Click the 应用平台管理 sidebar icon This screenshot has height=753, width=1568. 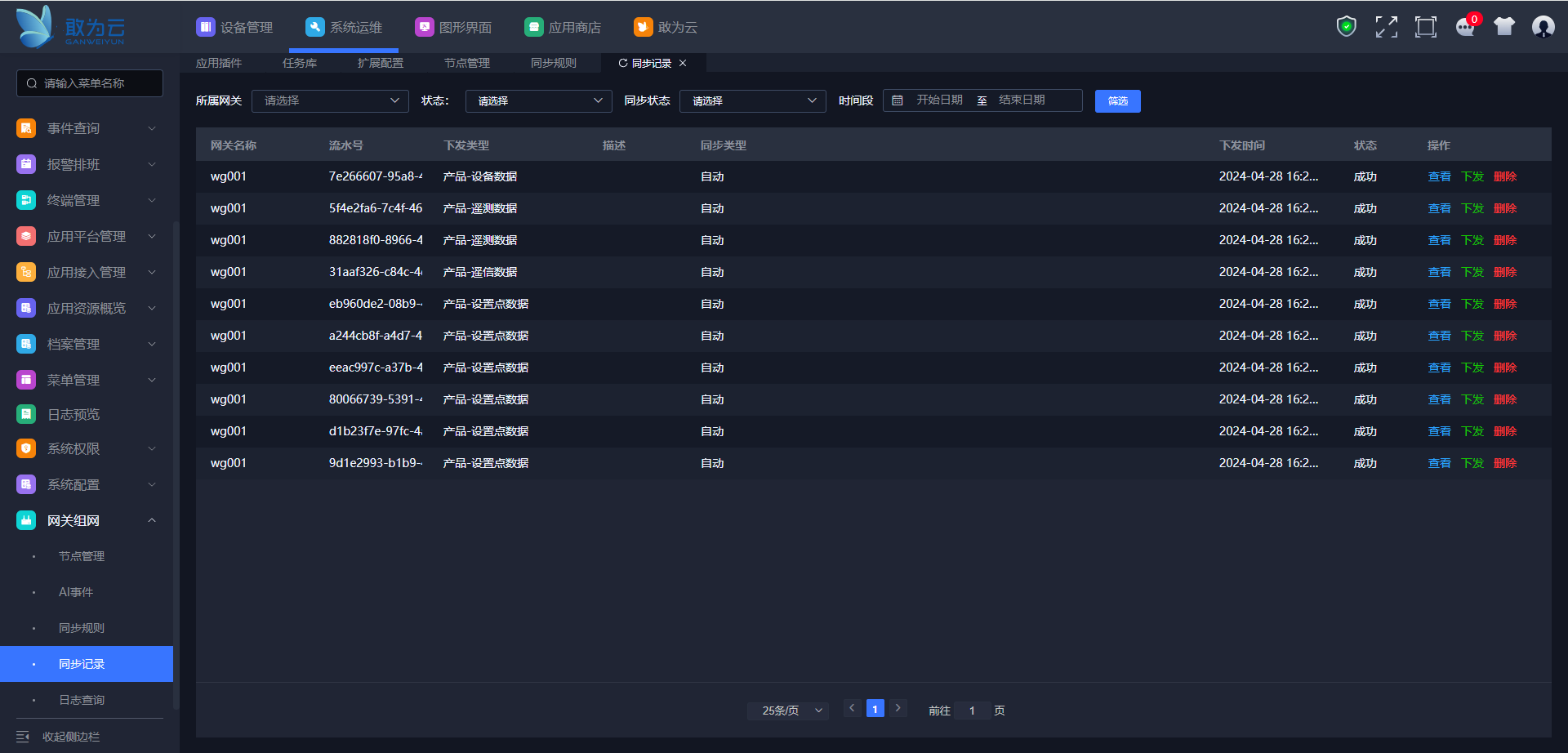click(26, 236)
